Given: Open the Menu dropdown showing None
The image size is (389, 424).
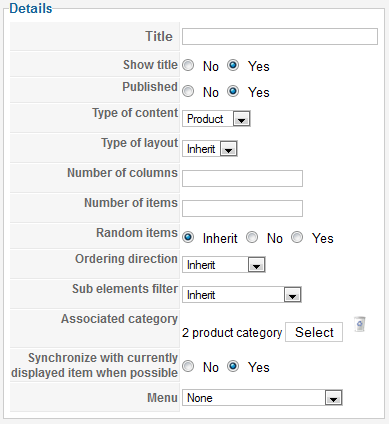Looking at the screenshot, I should click(x=262, y=398).
